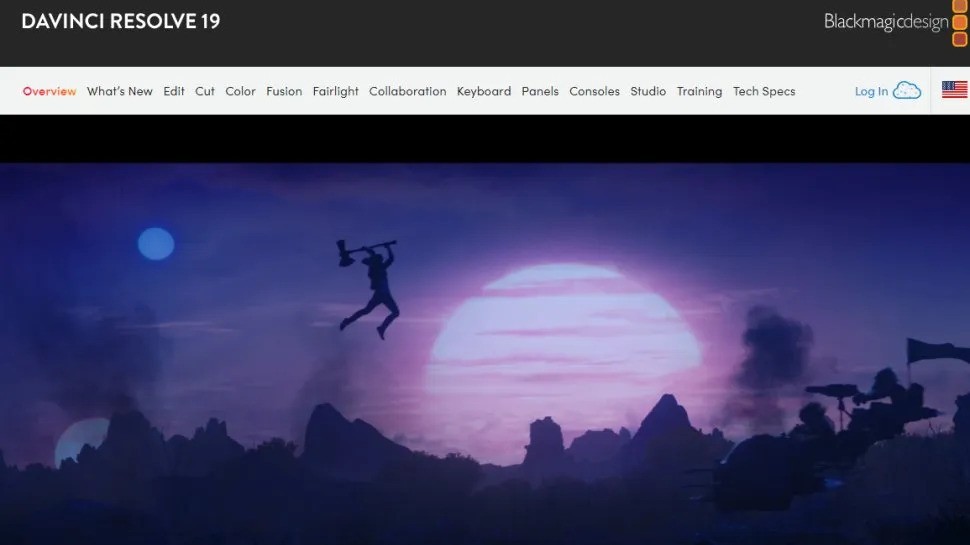View the Tech Specs page

[764, 91]
